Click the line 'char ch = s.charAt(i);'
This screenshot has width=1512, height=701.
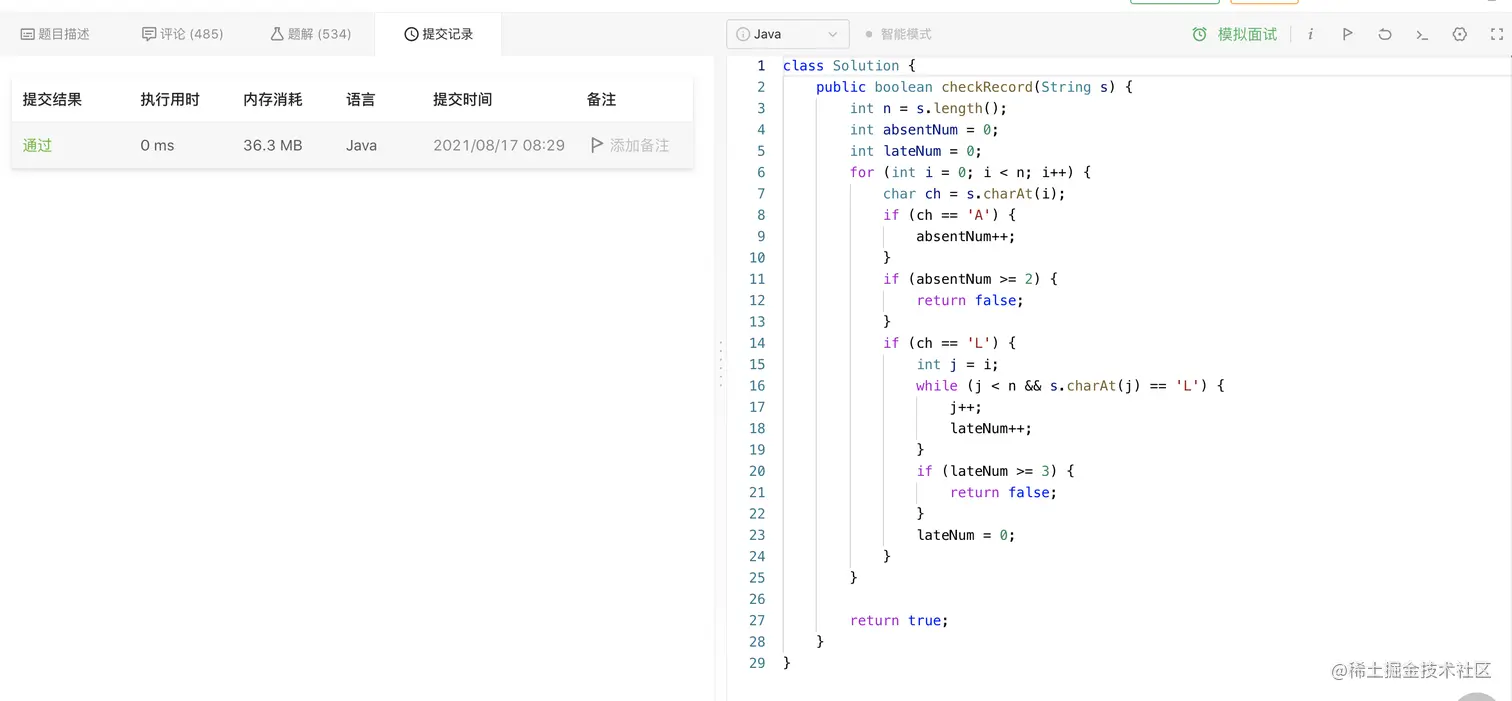[974, 194]
